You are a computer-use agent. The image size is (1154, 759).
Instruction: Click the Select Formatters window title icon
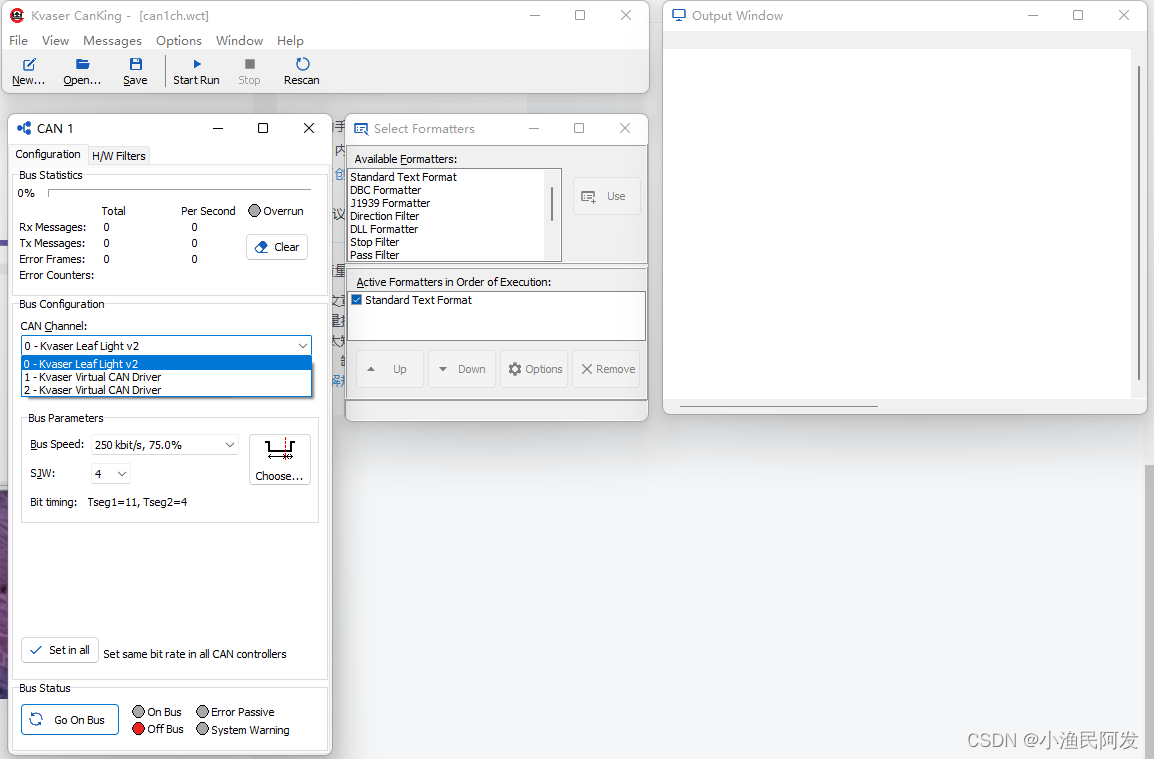click(361, 129)
